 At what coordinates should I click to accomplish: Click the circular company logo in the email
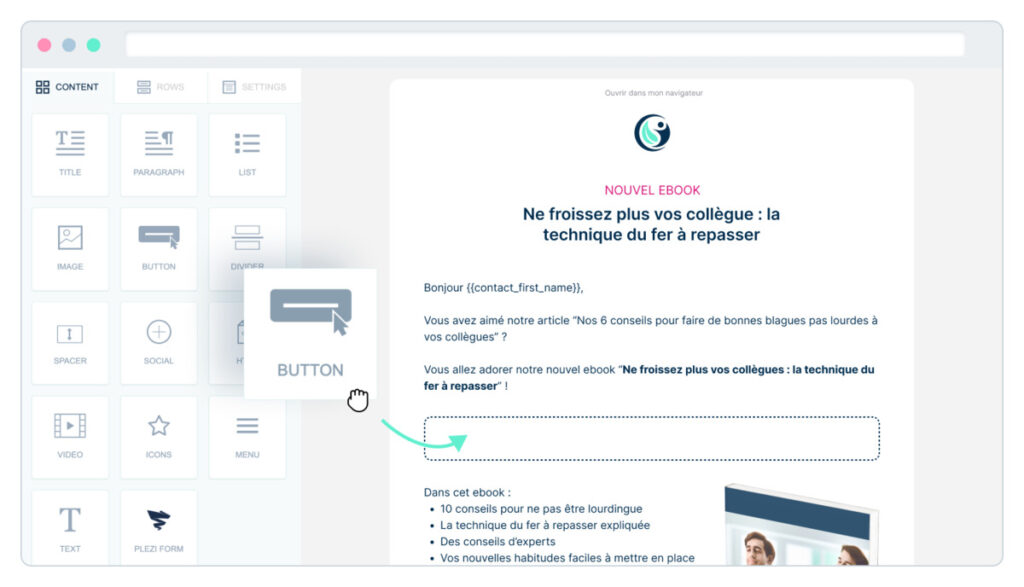point(652,131)
